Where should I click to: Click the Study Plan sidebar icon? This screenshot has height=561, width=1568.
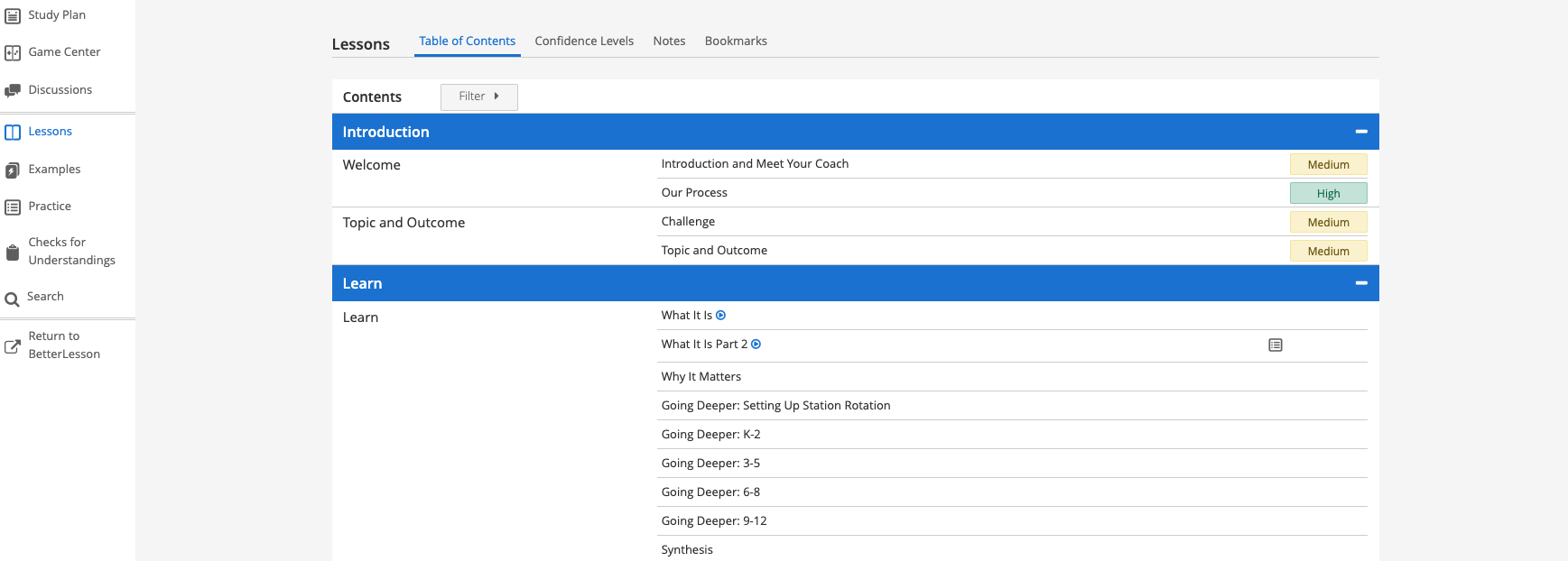[13, 15]
